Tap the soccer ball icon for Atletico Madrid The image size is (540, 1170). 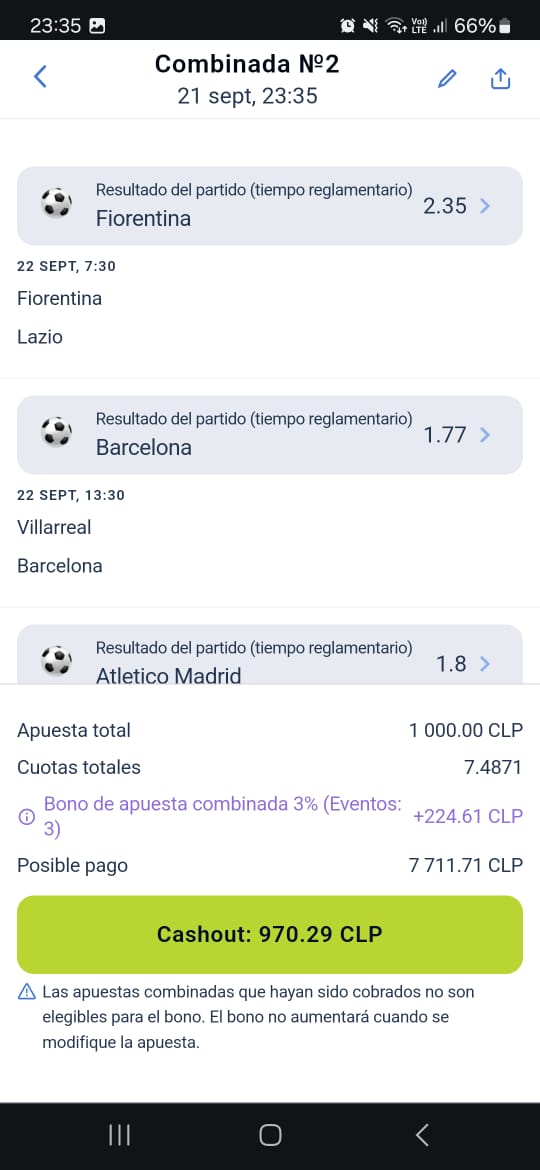coord(56,660)
